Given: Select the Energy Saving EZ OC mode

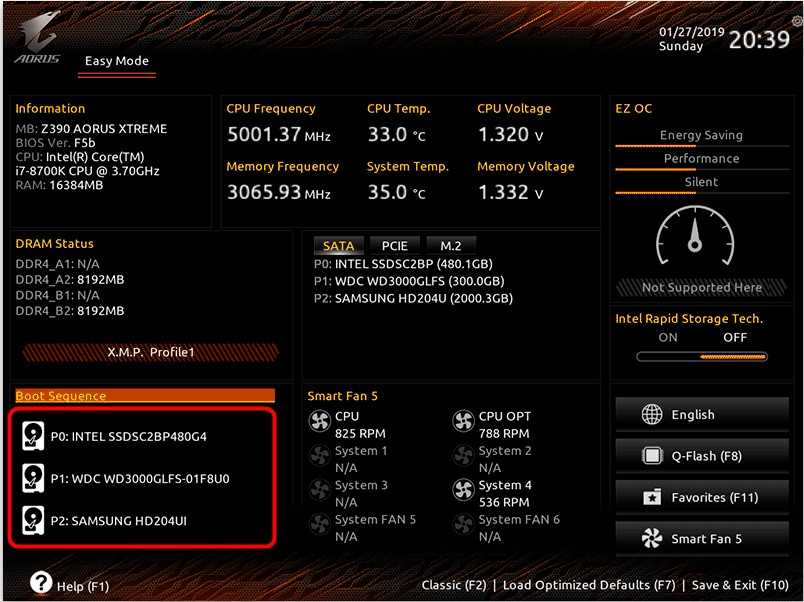Looking at the screenshot, I should 701,136.
